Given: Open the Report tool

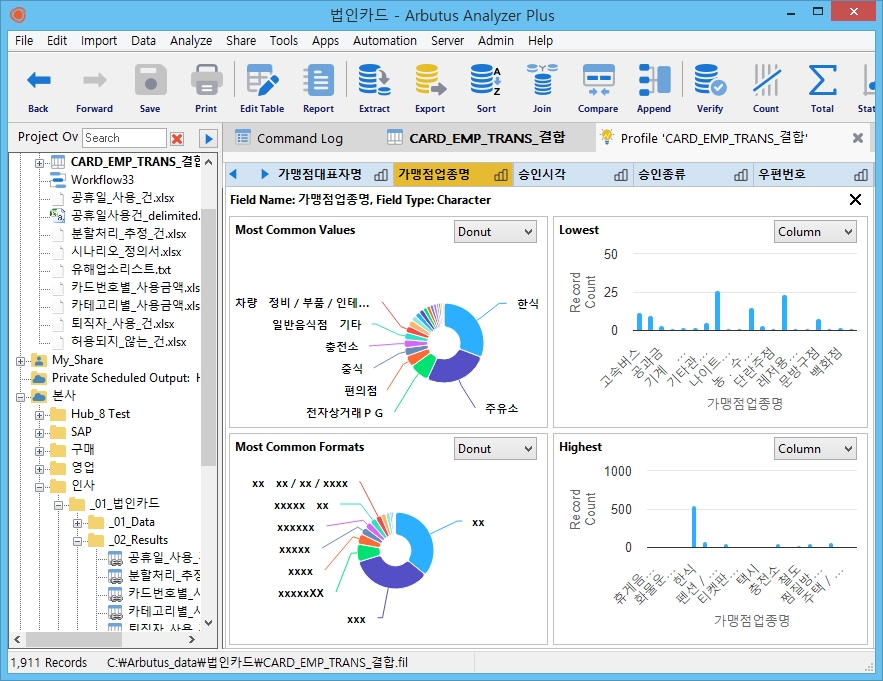Looking at the screenshot, I should (318, 88).
